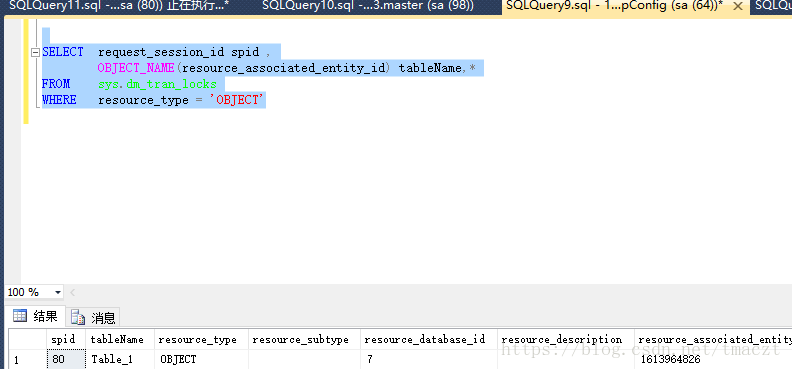This screenshot has width=792, height=369.
Task: Click the results grid icon on 结果 tab
Action: coord(20,317)
